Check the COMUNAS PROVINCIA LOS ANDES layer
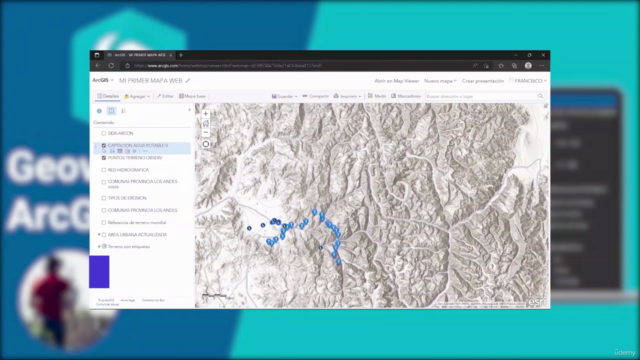This screenshot has width=640, height=360. 104,210
